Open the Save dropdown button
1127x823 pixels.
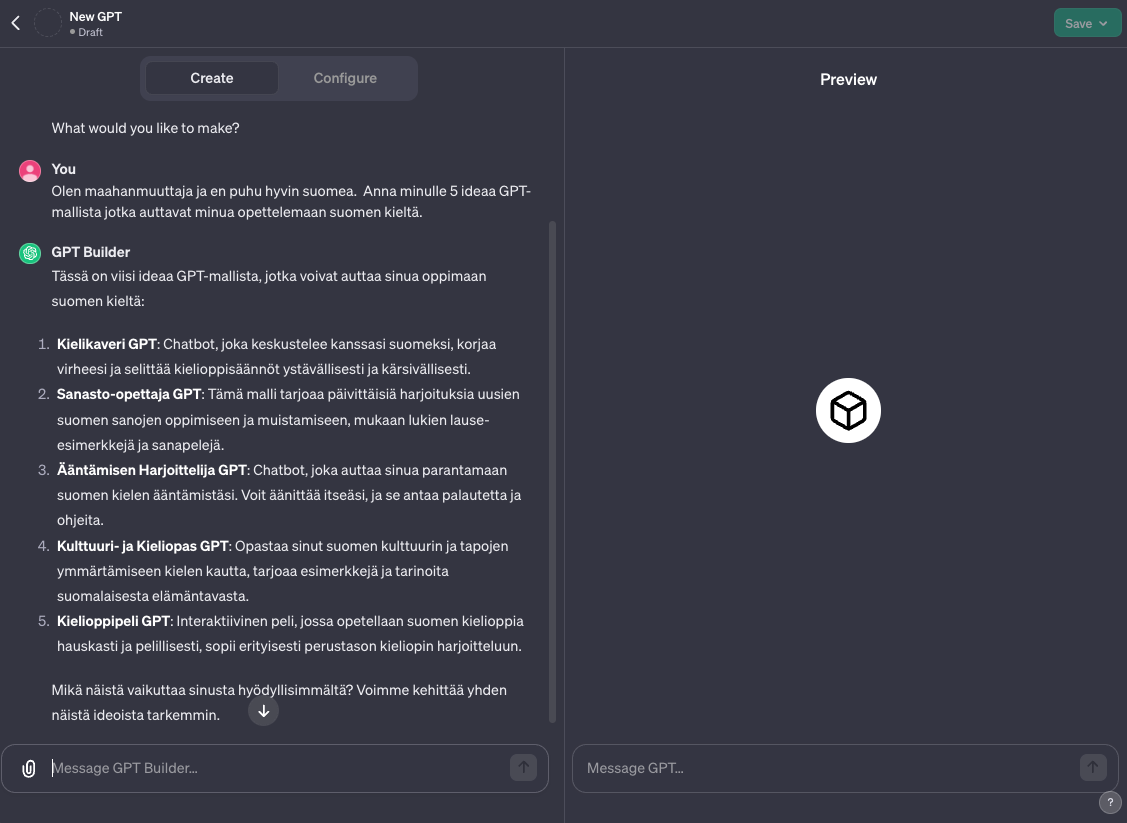[x=1087, y=23]
